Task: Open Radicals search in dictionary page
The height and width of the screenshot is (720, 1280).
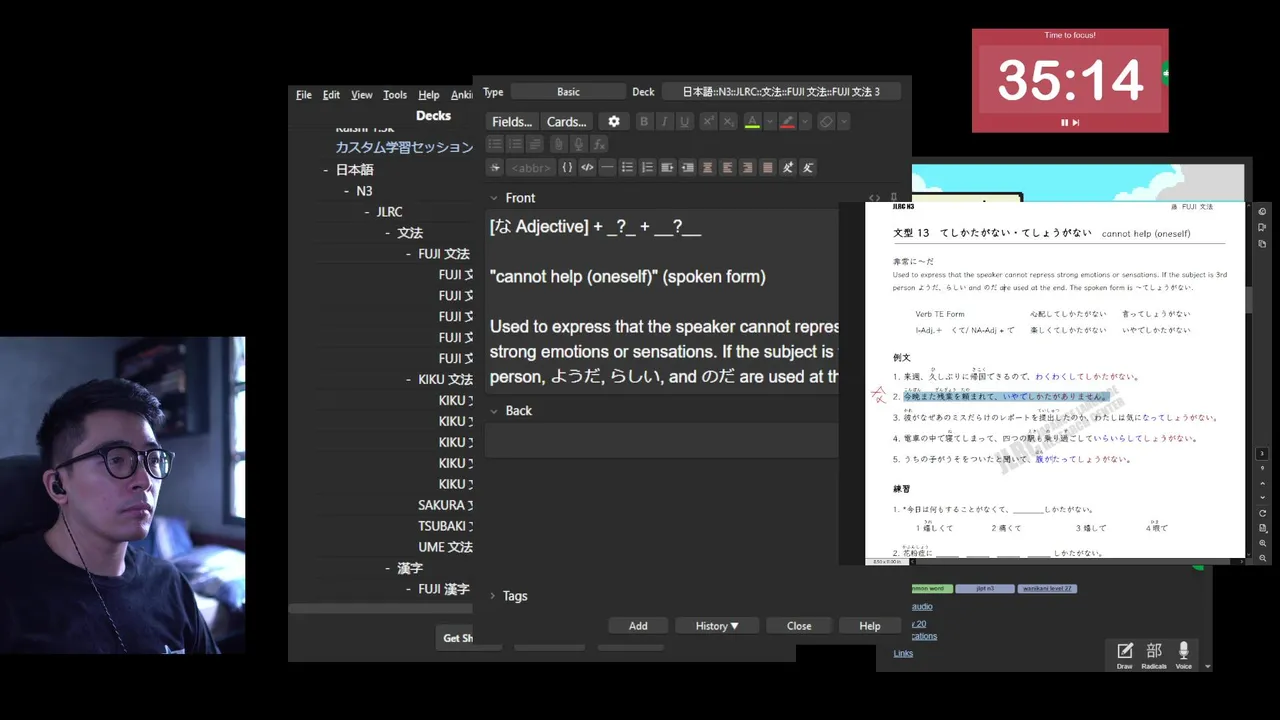Action: coord(1154,655)
